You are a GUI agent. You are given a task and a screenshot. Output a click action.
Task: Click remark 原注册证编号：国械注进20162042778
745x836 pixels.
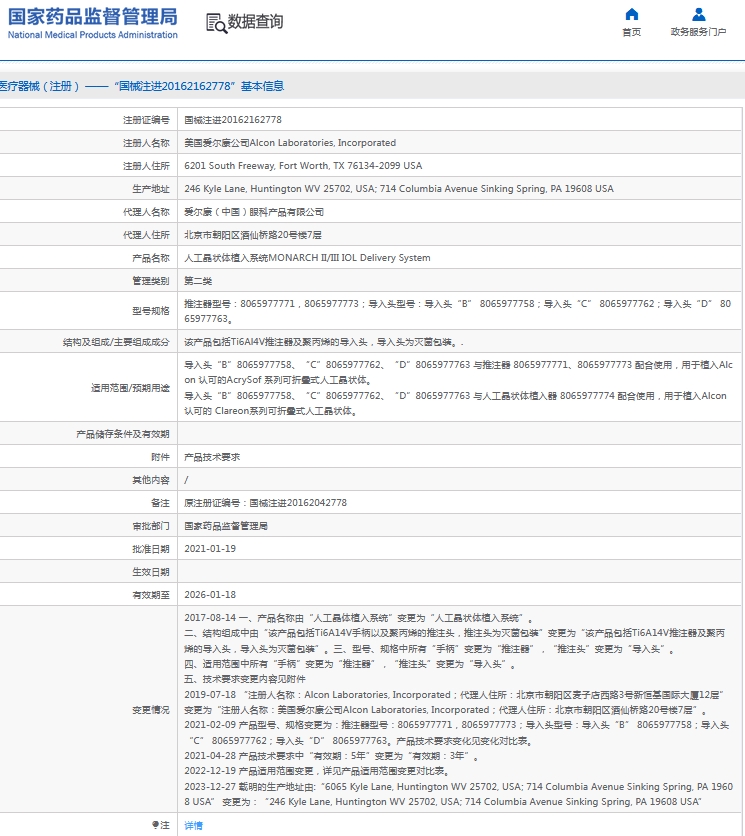coord(266,503)
